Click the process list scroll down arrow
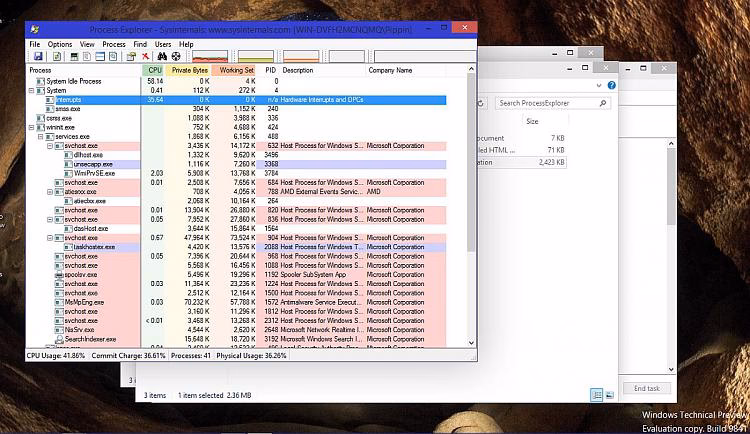Viewport: 750px width, 434px height. pyautogui.click(x=471, y=343)
